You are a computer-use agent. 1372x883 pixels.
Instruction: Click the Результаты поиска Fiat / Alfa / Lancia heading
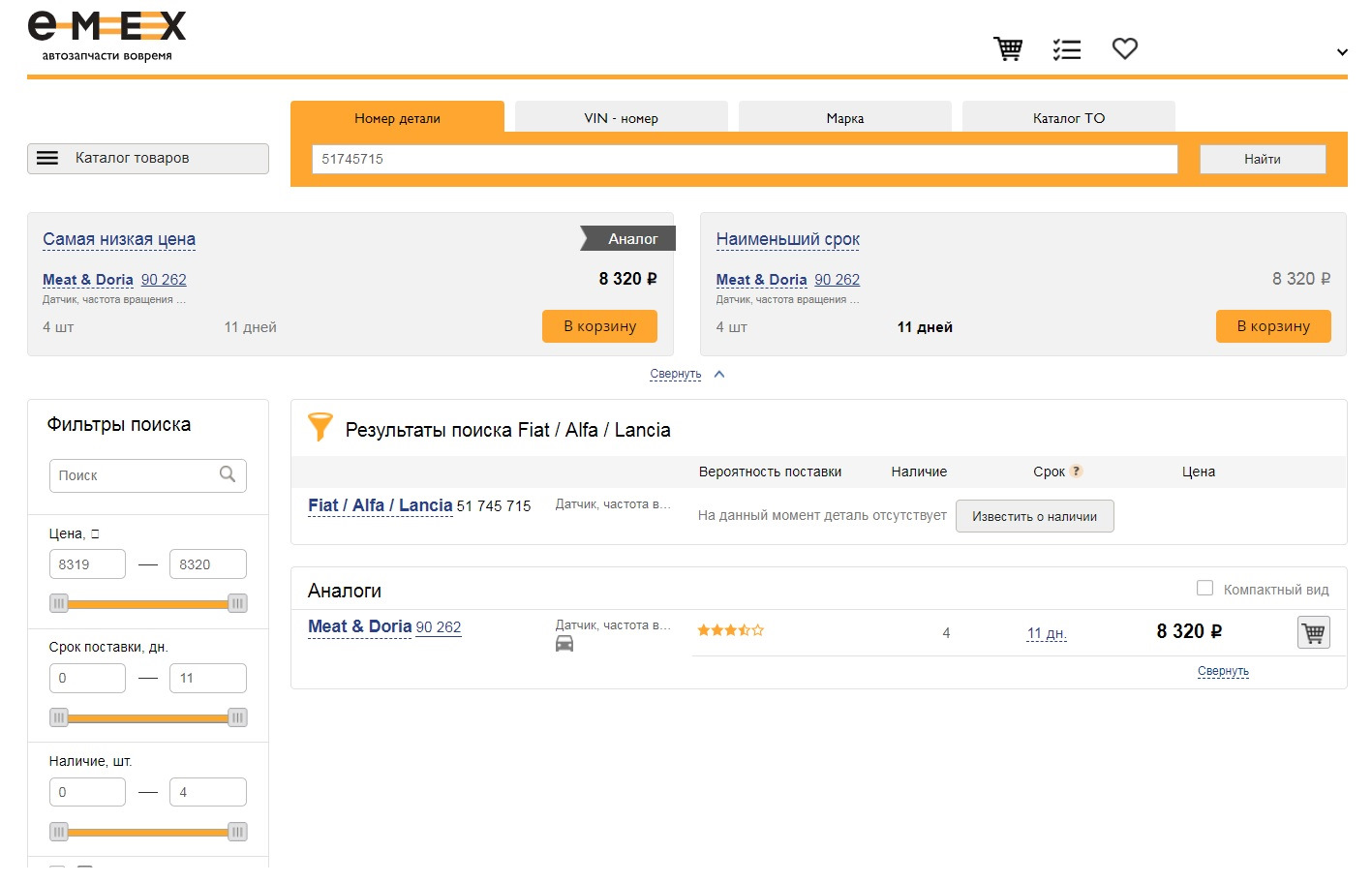tap(508, 430)
